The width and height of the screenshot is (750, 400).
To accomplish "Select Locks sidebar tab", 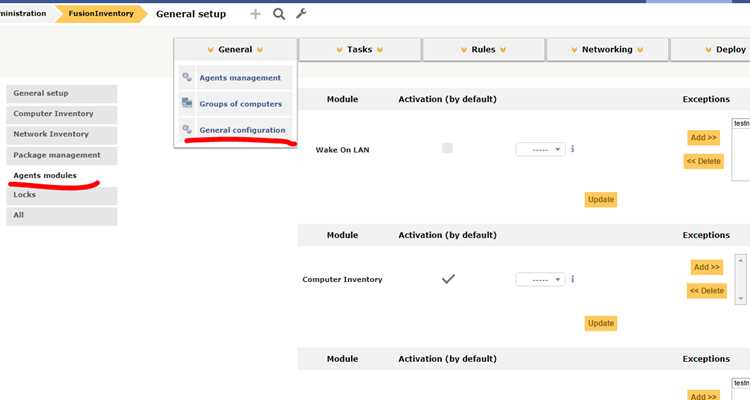I will tap(62, 195).
